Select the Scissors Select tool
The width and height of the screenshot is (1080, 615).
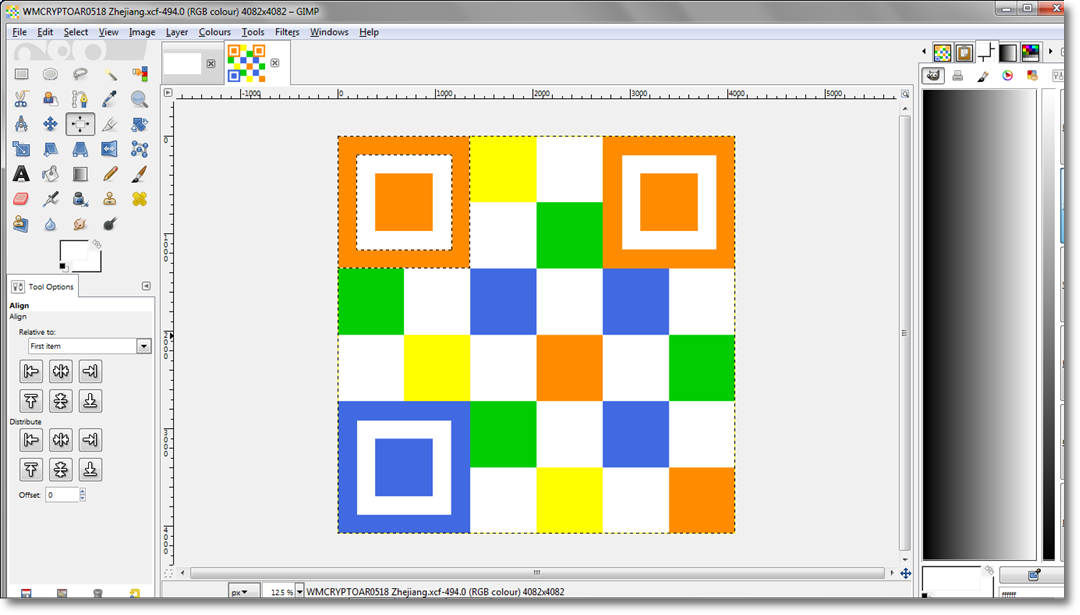pyautogui.click(x=21, y=99)
